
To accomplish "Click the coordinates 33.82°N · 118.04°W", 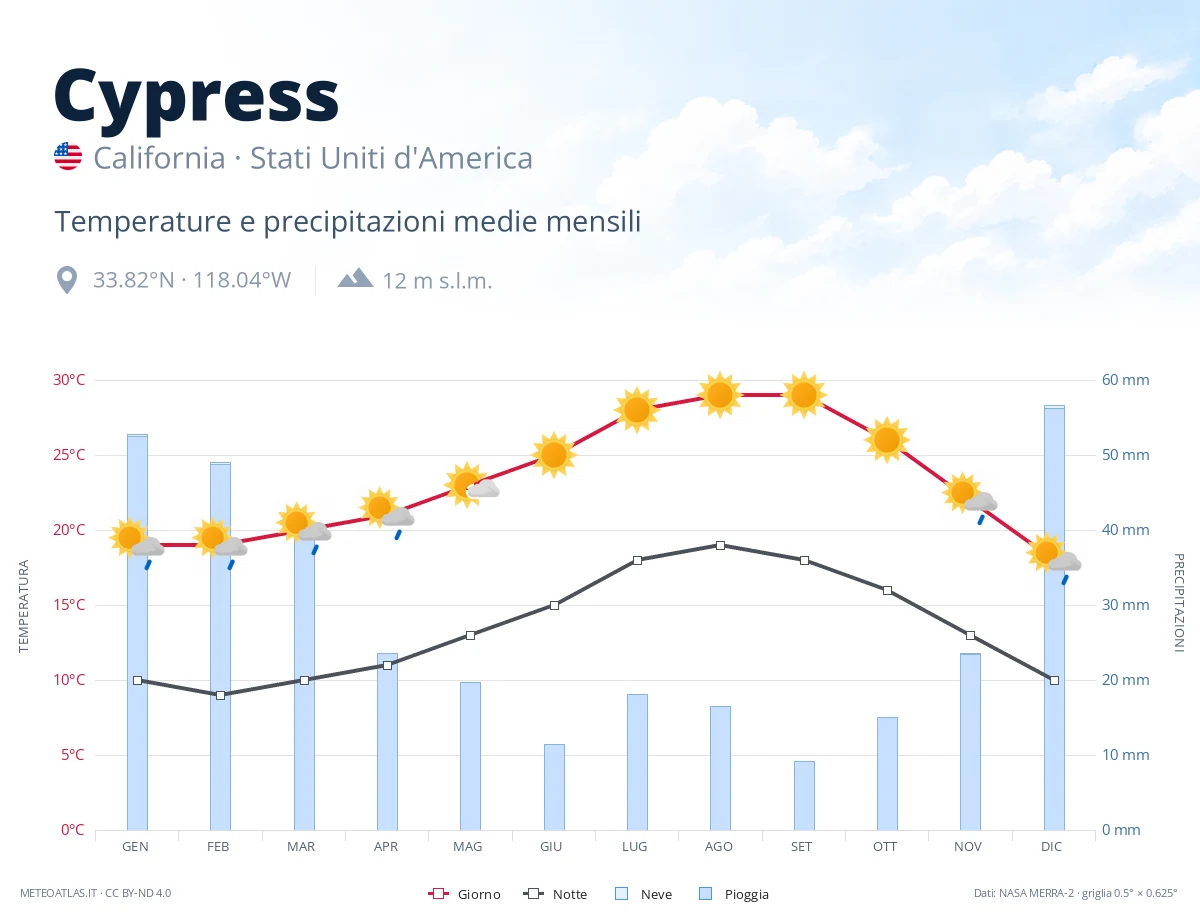I will click(192, 280).
